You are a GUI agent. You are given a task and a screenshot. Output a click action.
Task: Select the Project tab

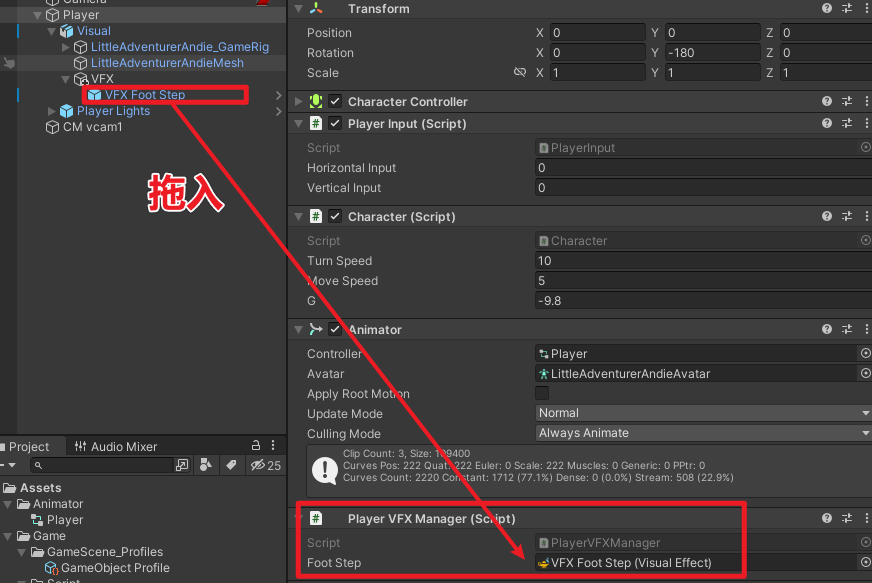[29, 447]
